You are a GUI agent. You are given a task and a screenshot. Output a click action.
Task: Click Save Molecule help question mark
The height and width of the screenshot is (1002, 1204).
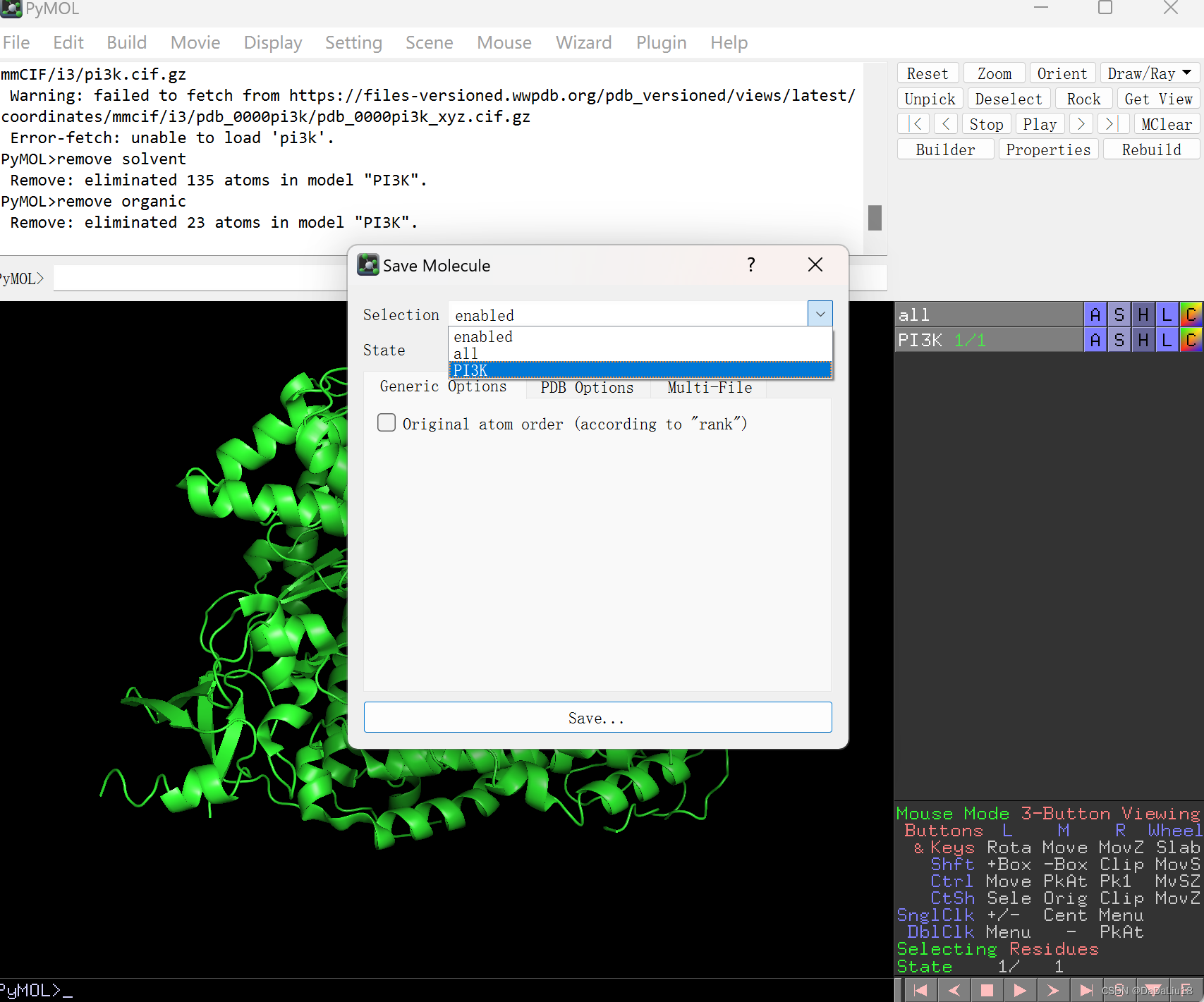[x=751, y=265]
